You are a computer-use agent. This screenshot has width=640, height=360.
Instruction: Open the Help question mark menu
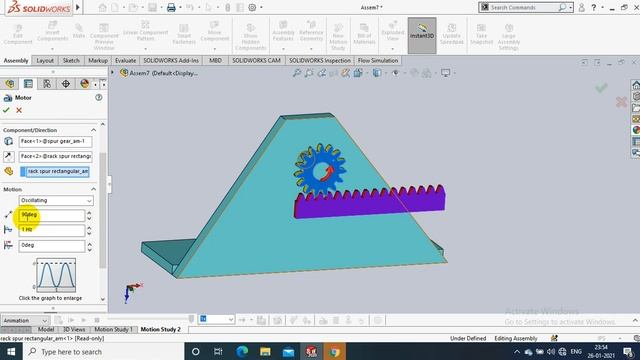tap(594, 7)
